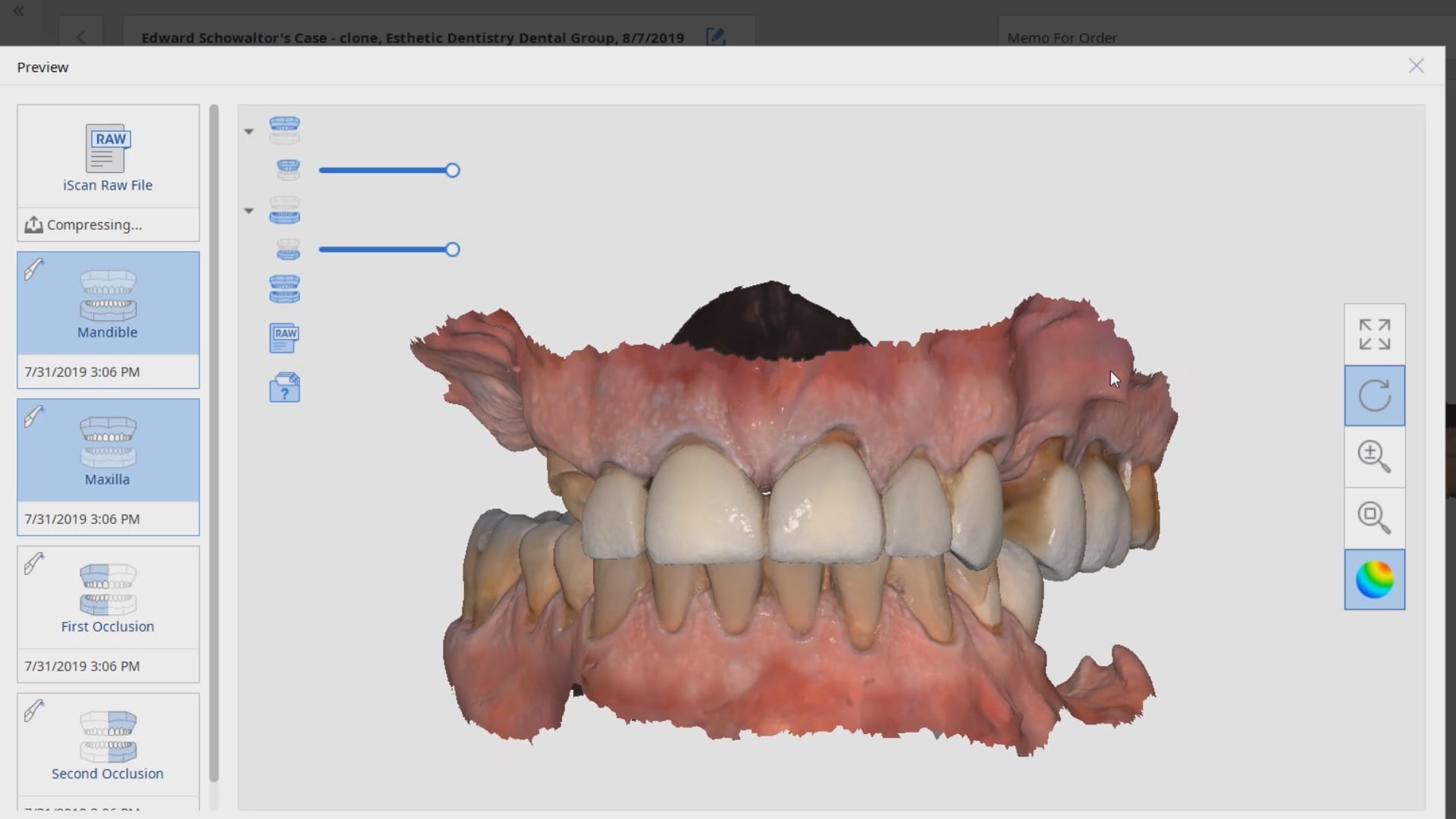
Task: Click the fullscreen expand view icon
Action: [1374, 334]
